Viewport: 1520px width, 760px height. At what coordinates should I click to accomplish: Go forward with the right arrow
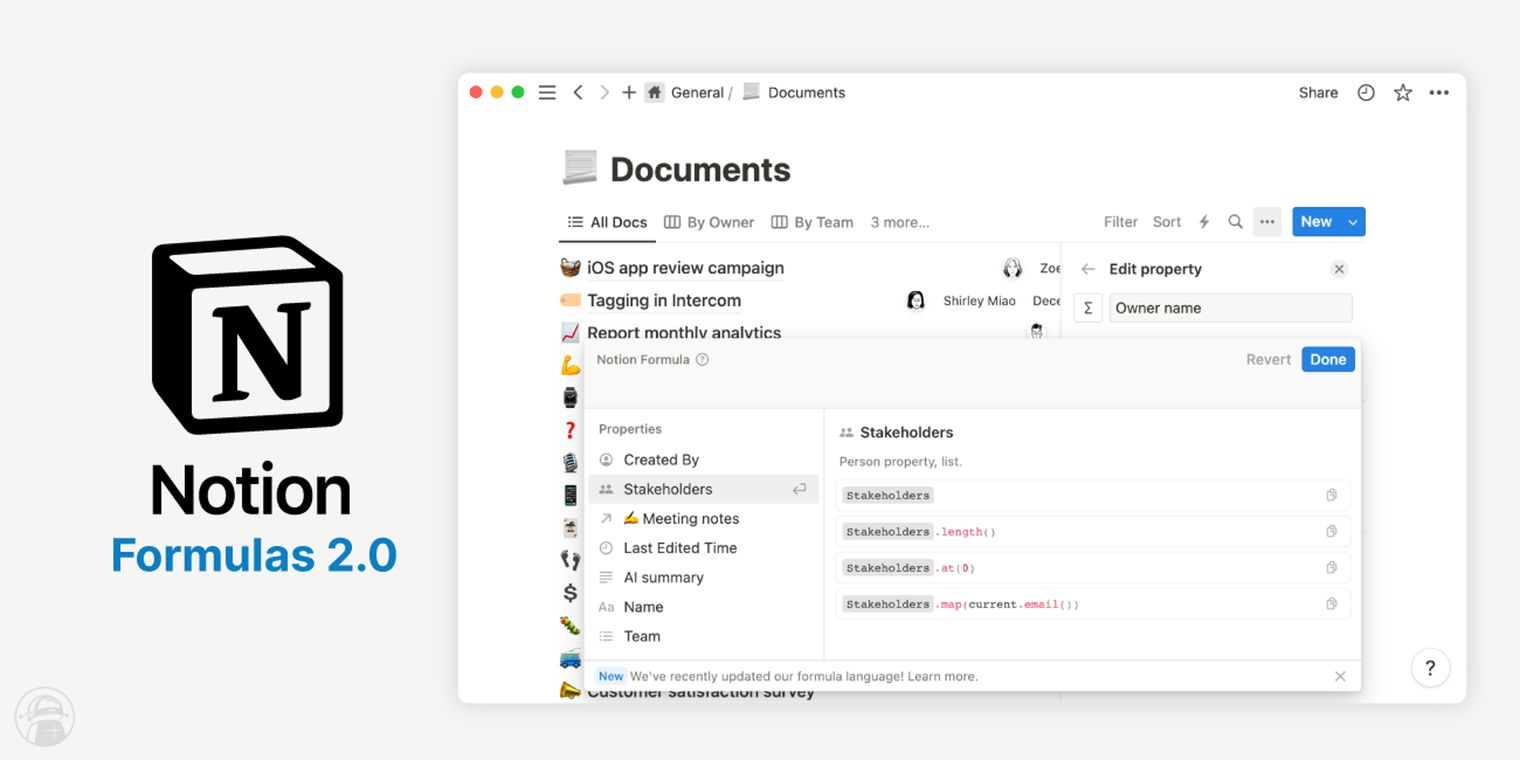604,92
